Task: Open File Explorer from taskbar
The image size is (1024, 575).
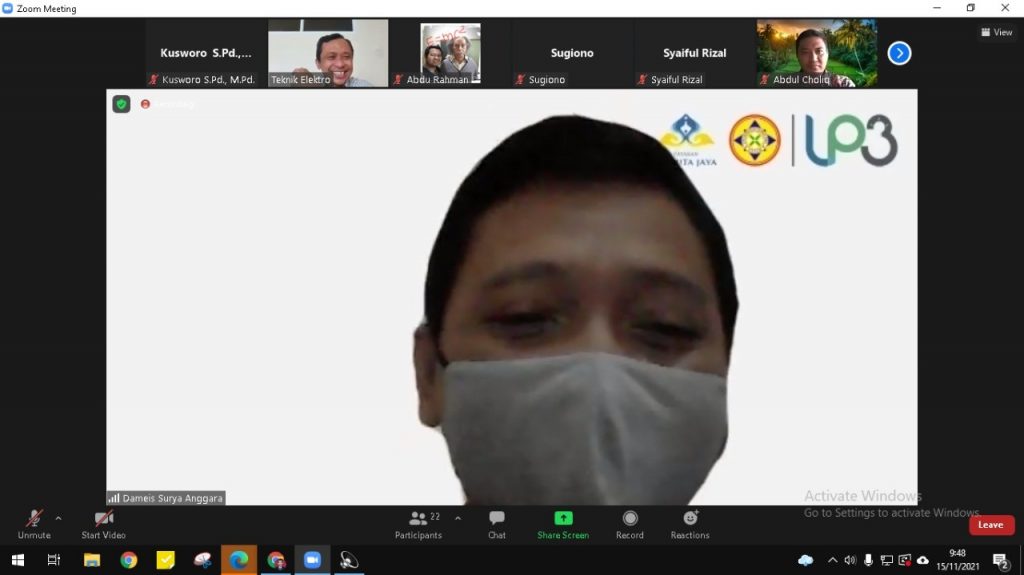Action: pyautogui.click(x=91, y=560)
